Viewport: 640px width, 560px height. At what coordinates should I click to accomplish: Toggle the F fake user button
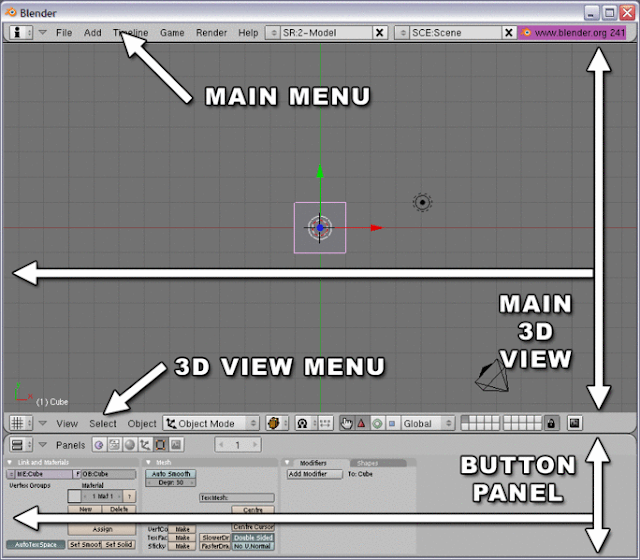[x=77, y=474]
